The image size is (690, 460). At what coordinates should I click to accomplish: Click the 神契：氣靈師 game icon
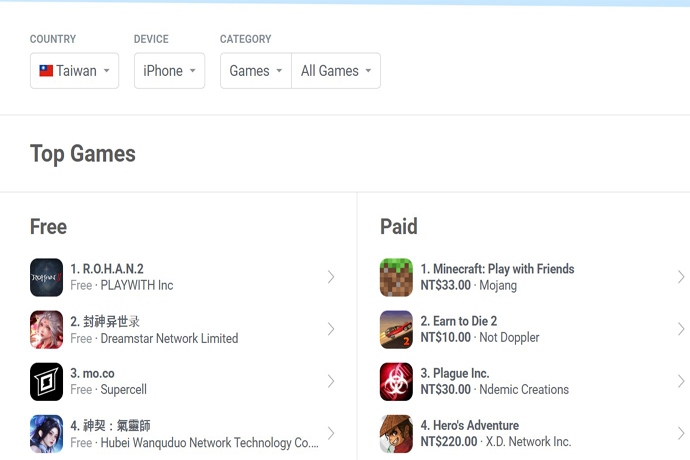tap(46, 434)
